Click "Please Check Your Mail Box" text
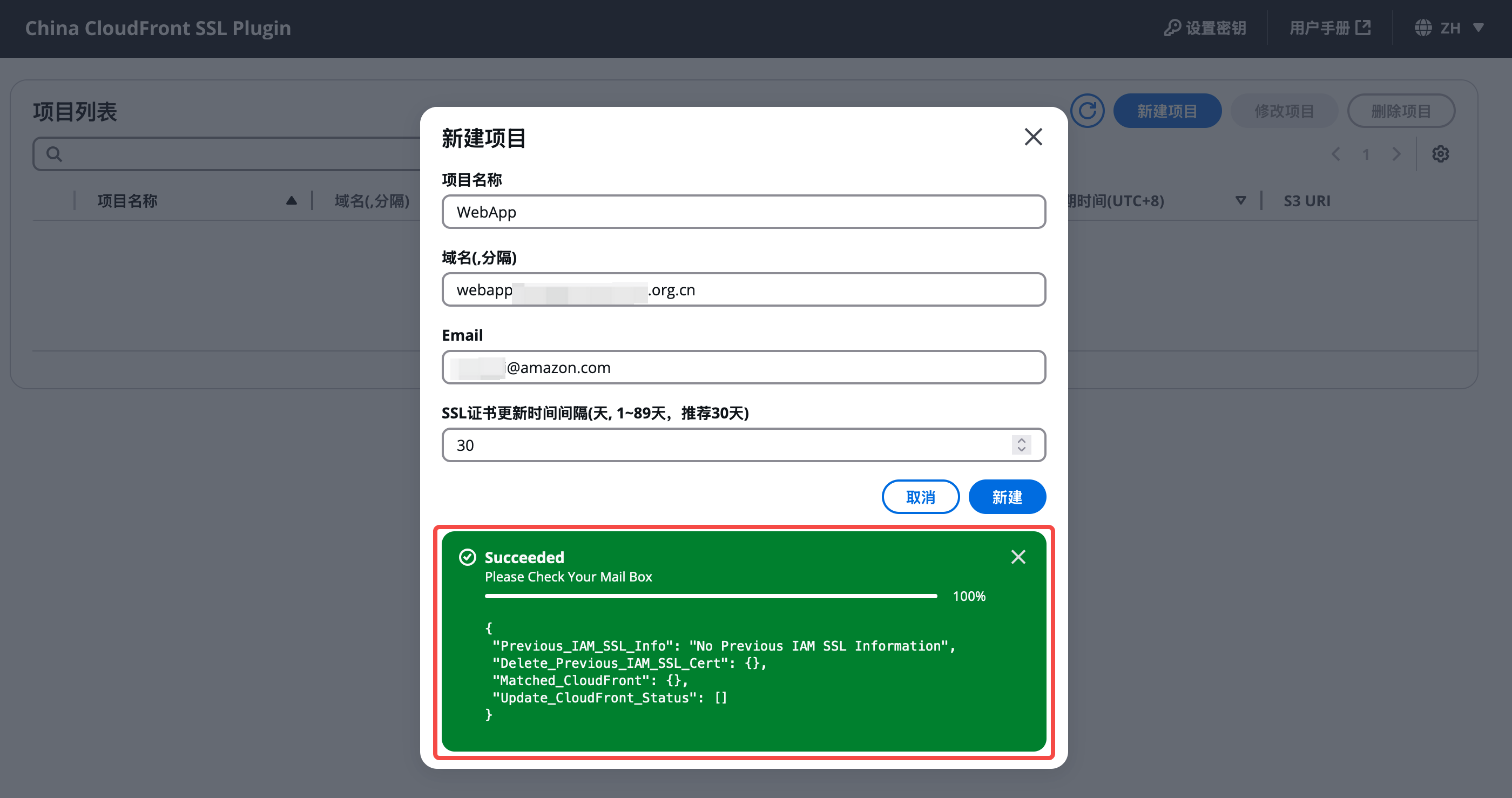This screenshot has height=798, width=1512. click(568, 577)
